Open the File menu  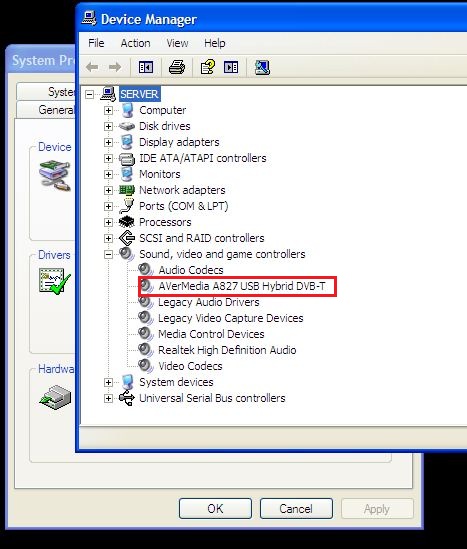(96, 43)
